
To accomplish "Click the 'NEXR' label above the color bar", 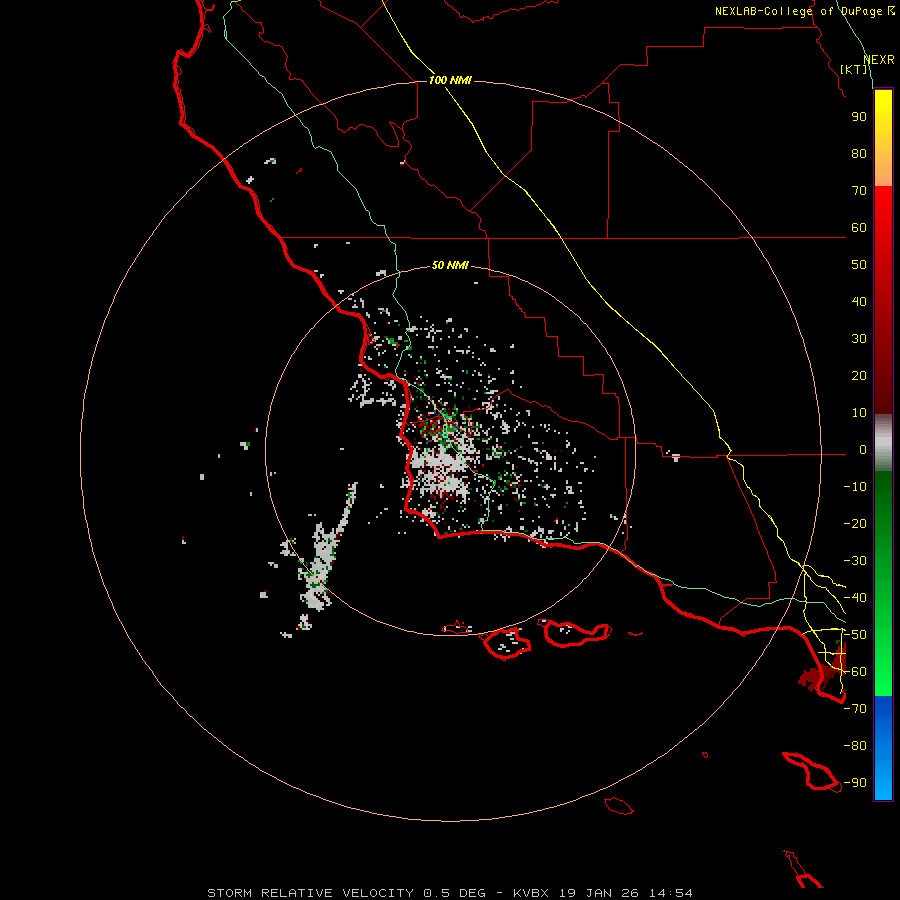I will [879, 60].
